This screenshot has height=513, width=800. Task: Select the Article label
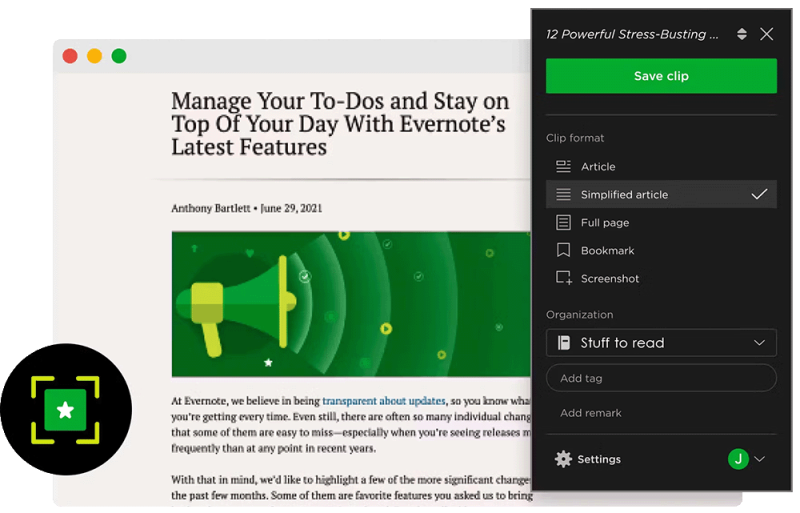point(598,166)
